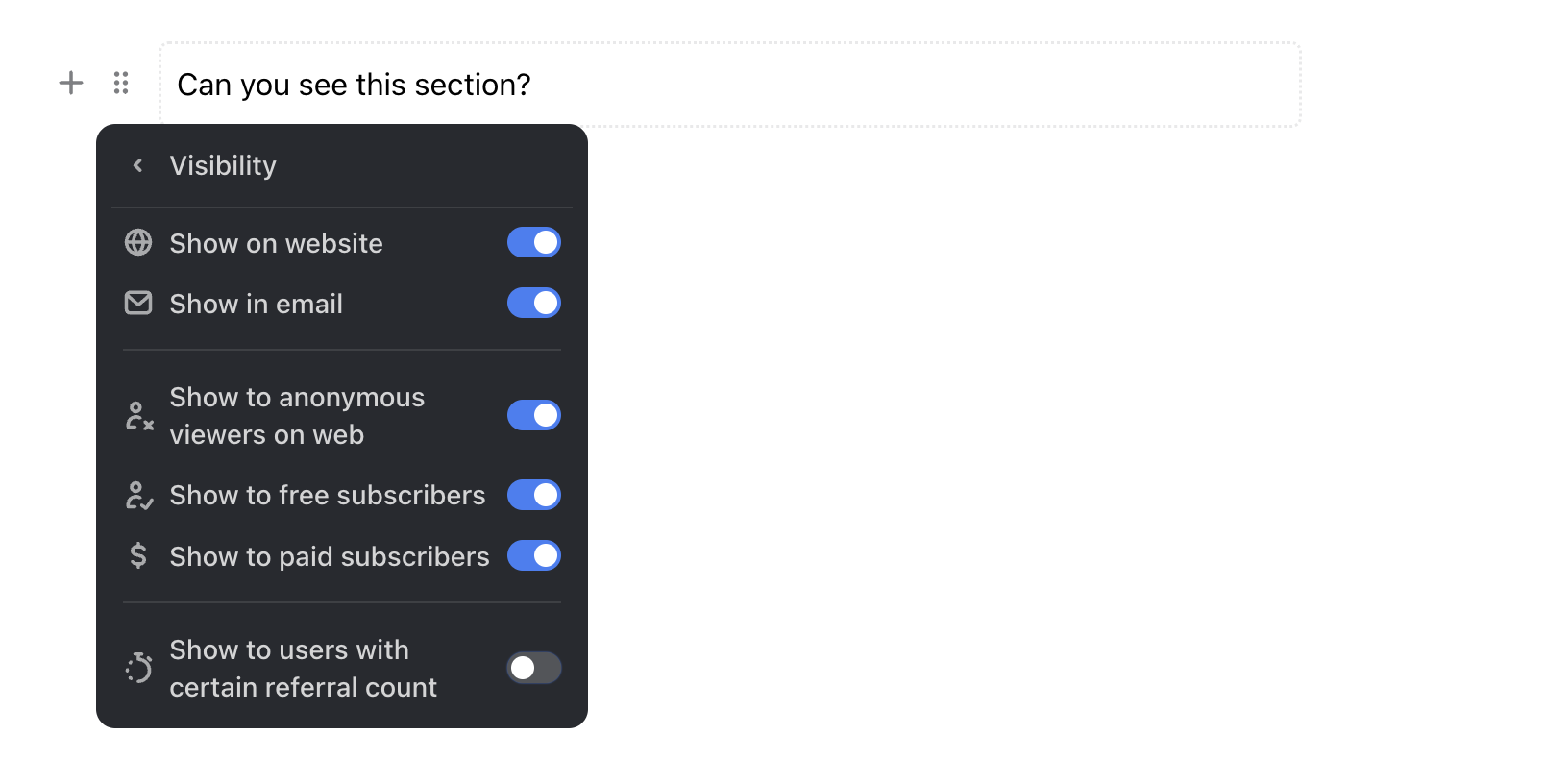Viewport: 1545px width, 784px height.
Task: Turn off Show to paid subscribers
Action: [x=534, y=555]
